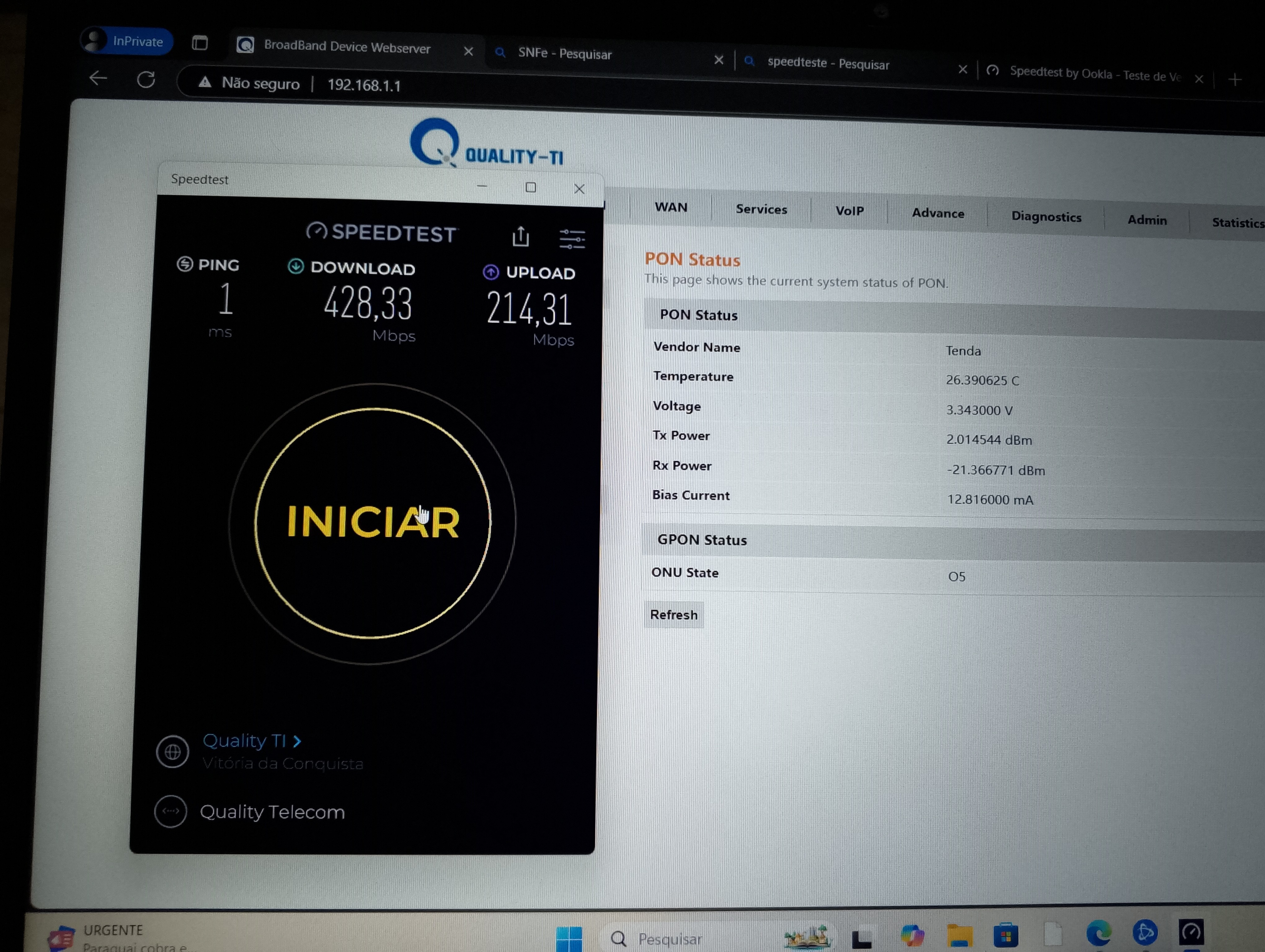The width and height of the screenshot is (1265, 952).
Task: Open the InPrivate profile menu
Action: [126, 41]
